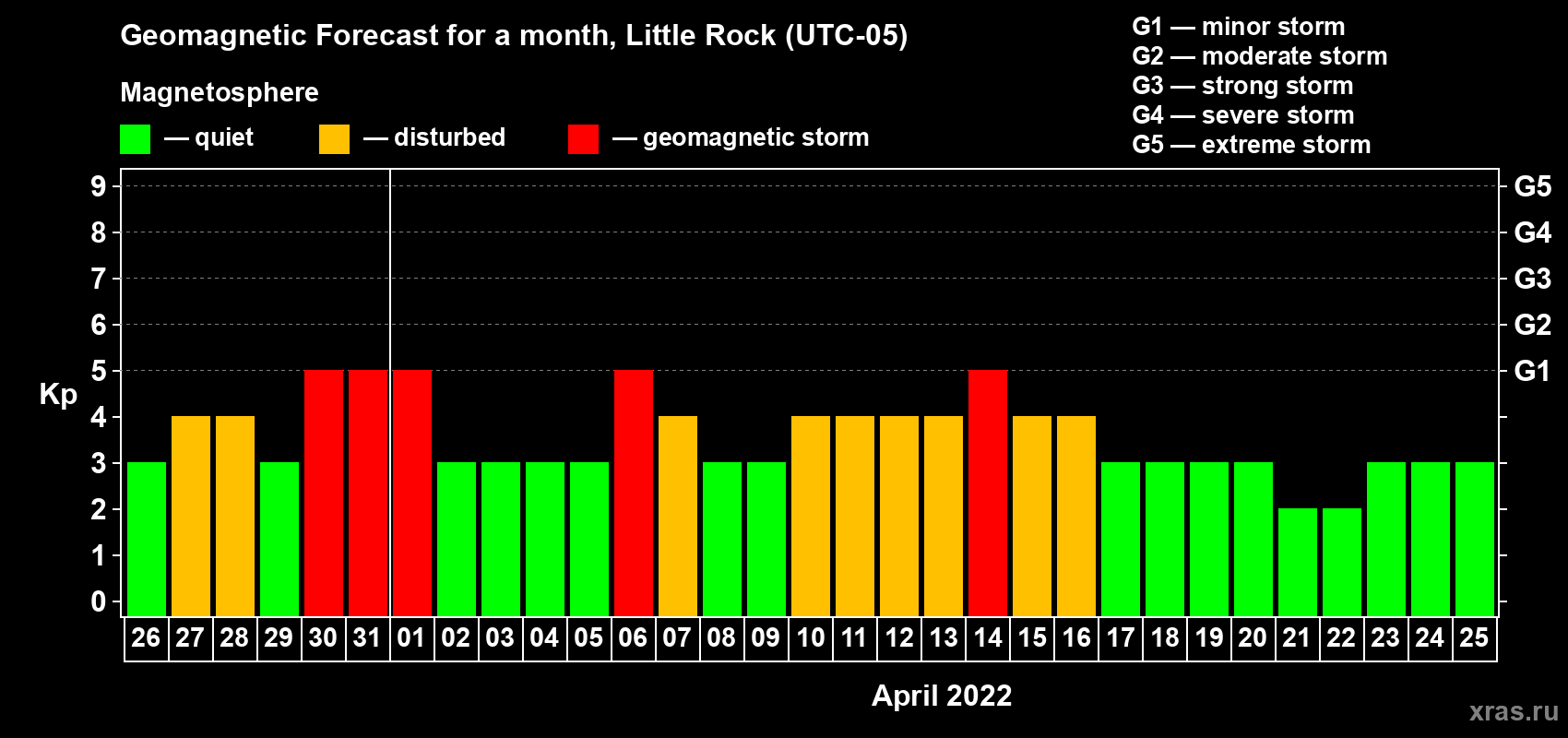Click the green bar for day 09
The height and width of the screenshot is (738, 1568).
point(766,539)
